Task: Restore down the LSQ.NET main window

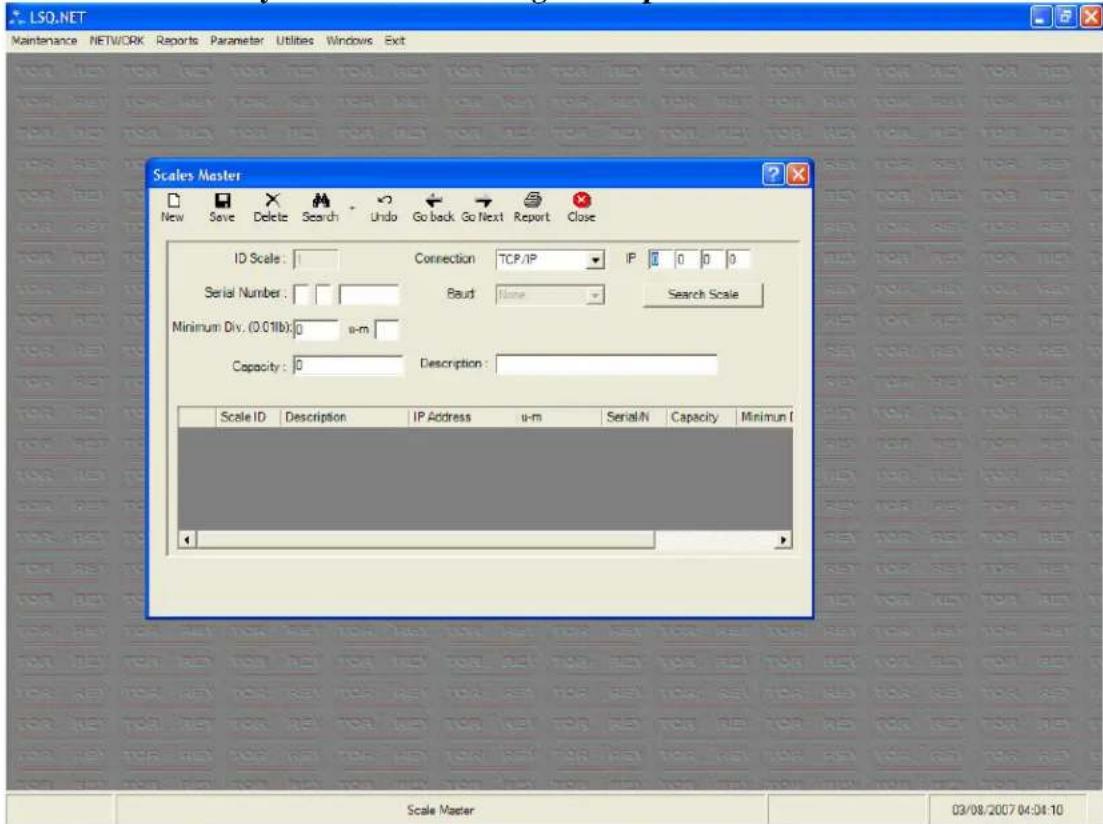Action: [1065, 17]
